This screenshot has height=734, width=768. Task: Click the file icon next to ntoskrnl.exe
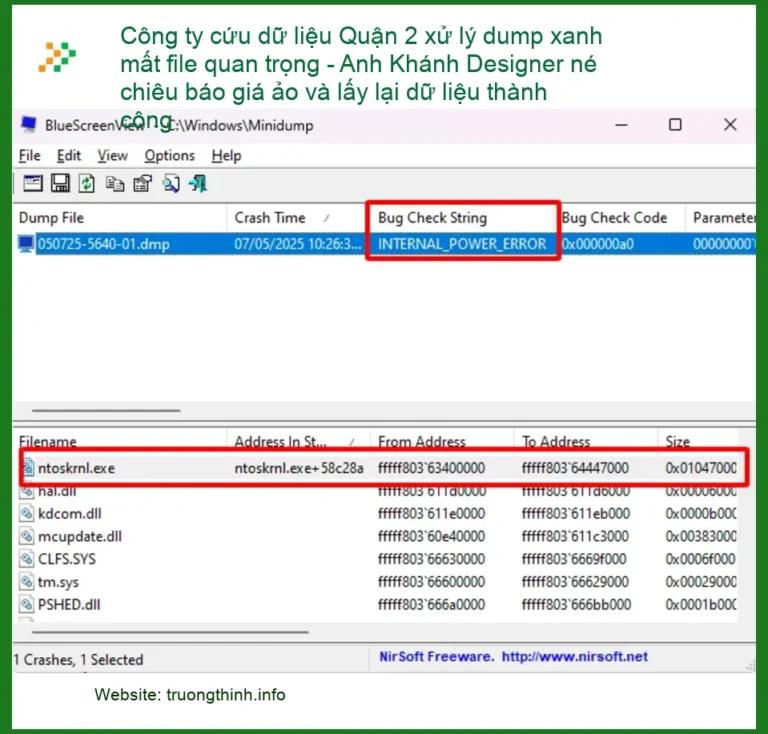pyautogui.click(x=28, y=468)
